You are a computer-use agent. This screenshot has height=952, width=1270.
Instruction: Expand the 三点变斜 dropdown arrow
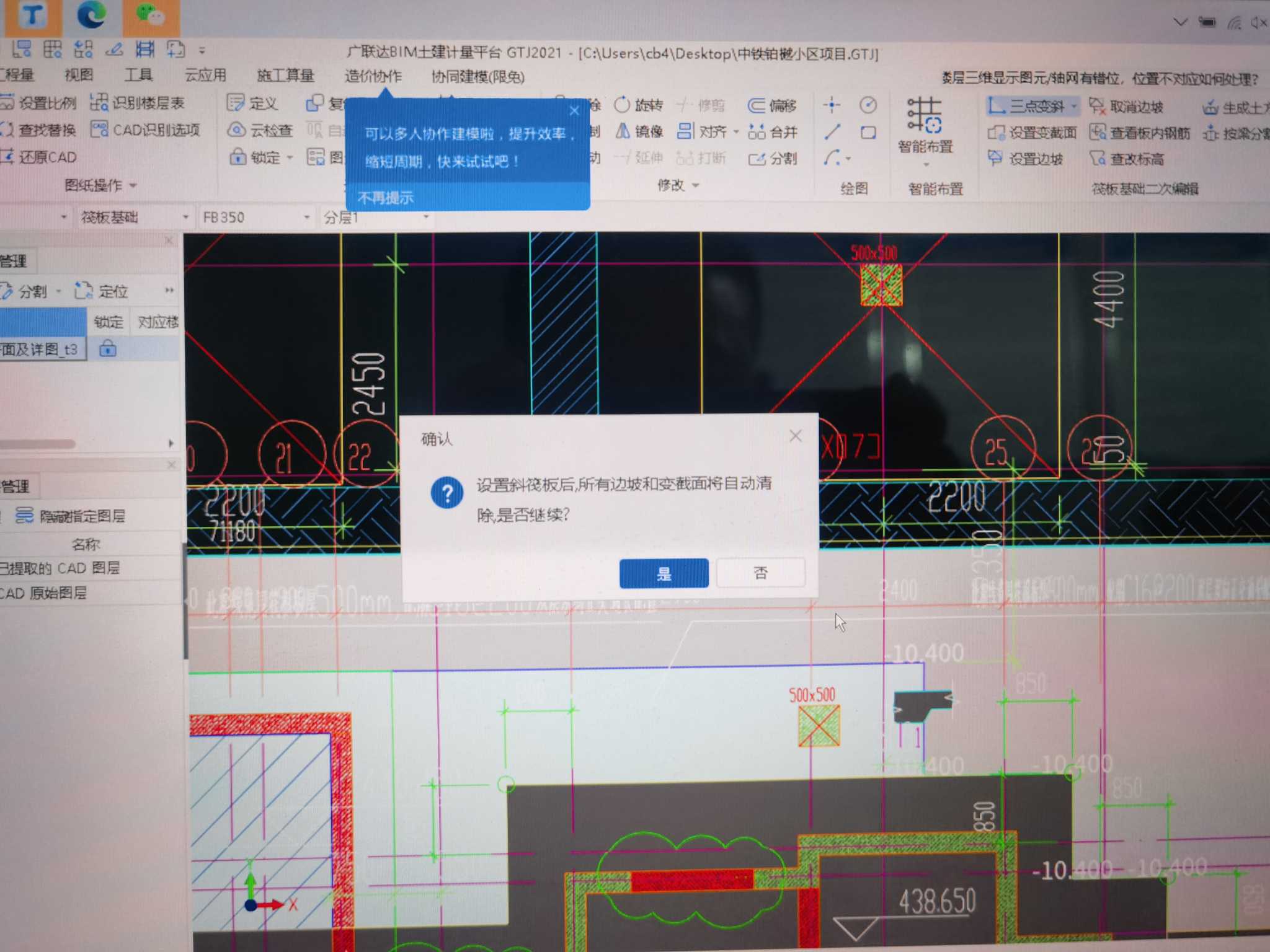pyautogui.click(x=1073, y=107)
